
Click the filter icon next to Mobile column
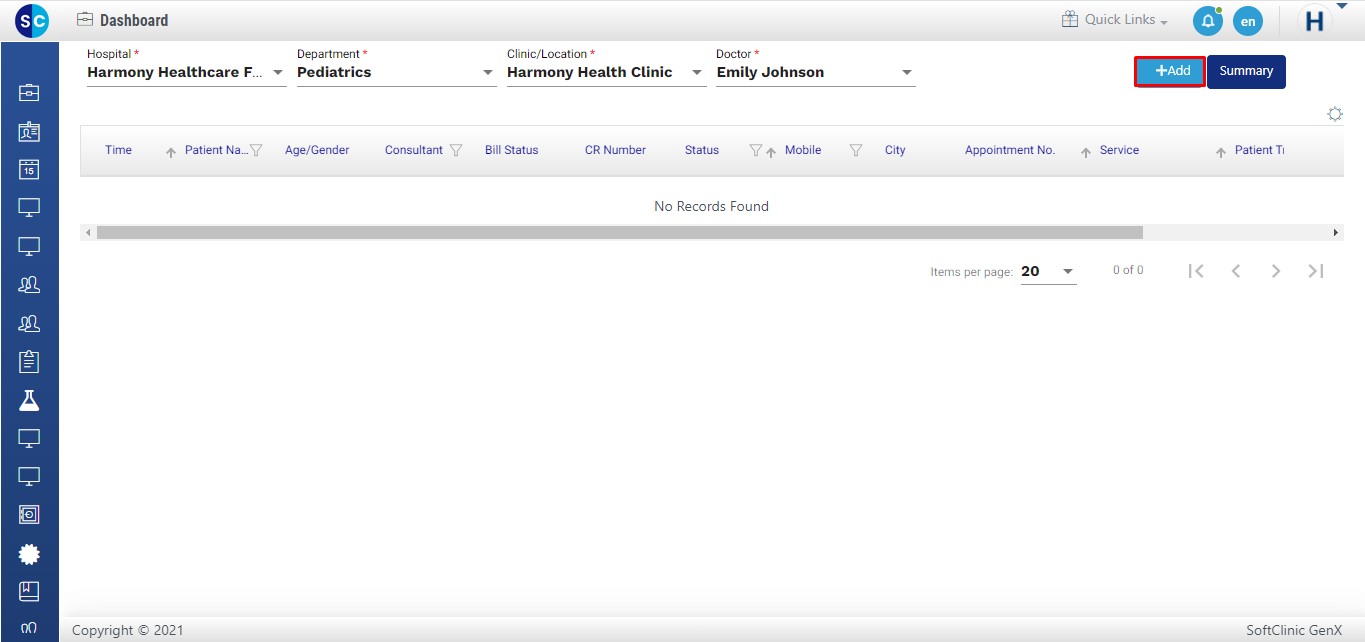855,151
